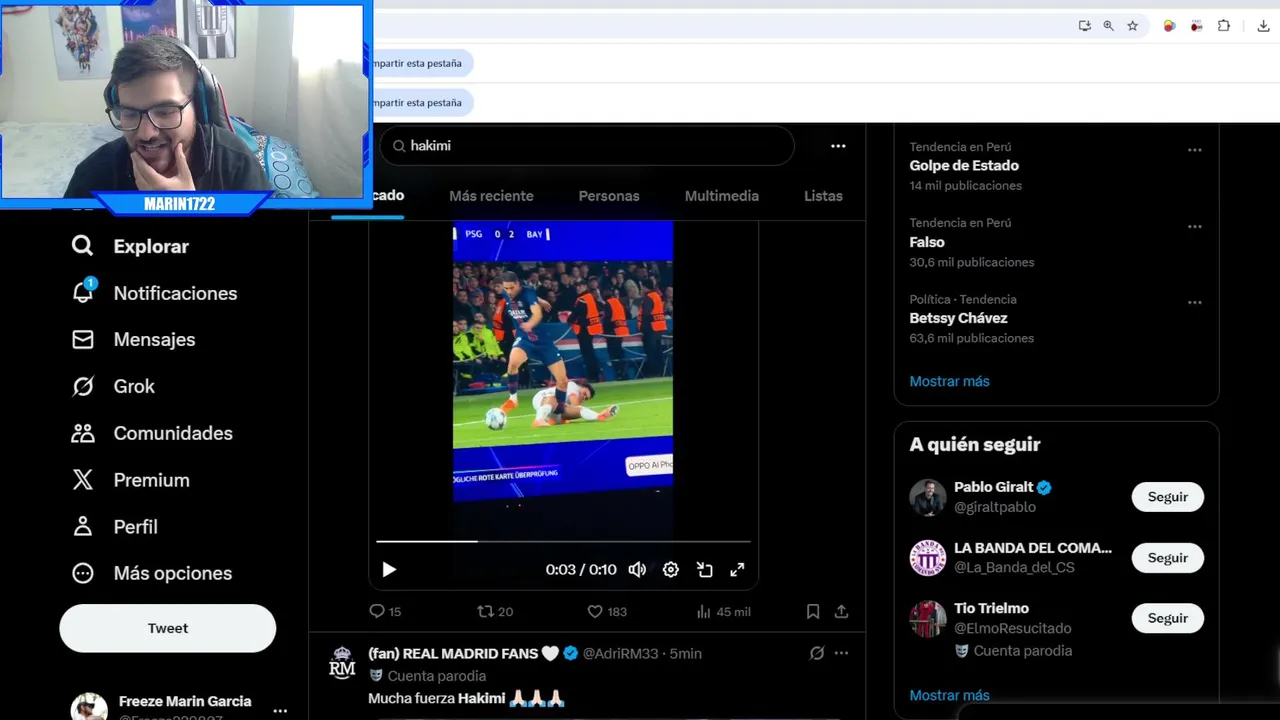Open Betssy Chávez trending topic
This screenshot has height=720, width=1280.
coord(958,318)
